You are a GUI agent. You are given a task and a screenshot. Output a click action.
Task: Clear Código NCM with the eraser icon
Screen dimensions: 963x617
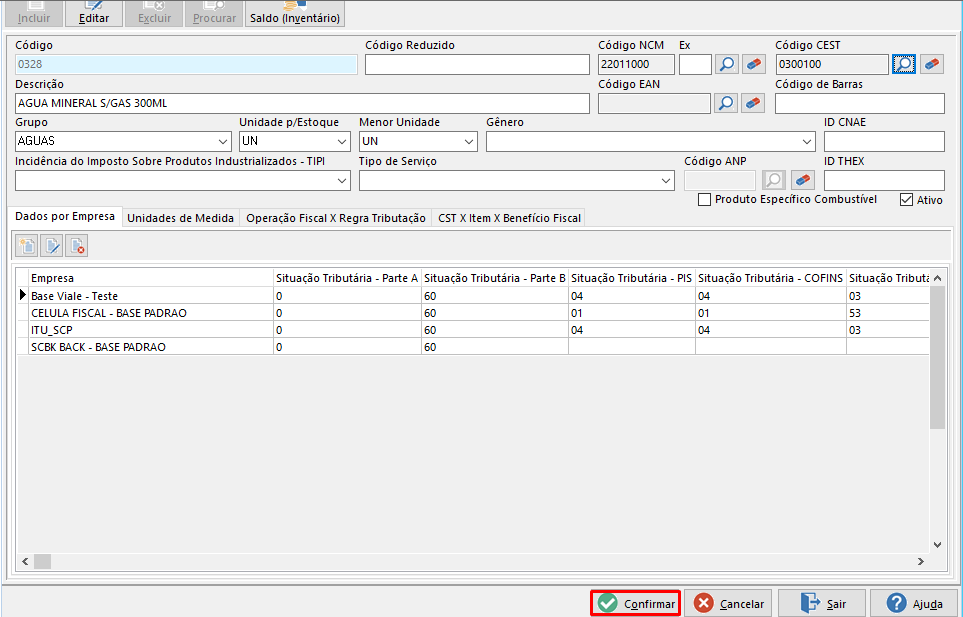point(754,64)
